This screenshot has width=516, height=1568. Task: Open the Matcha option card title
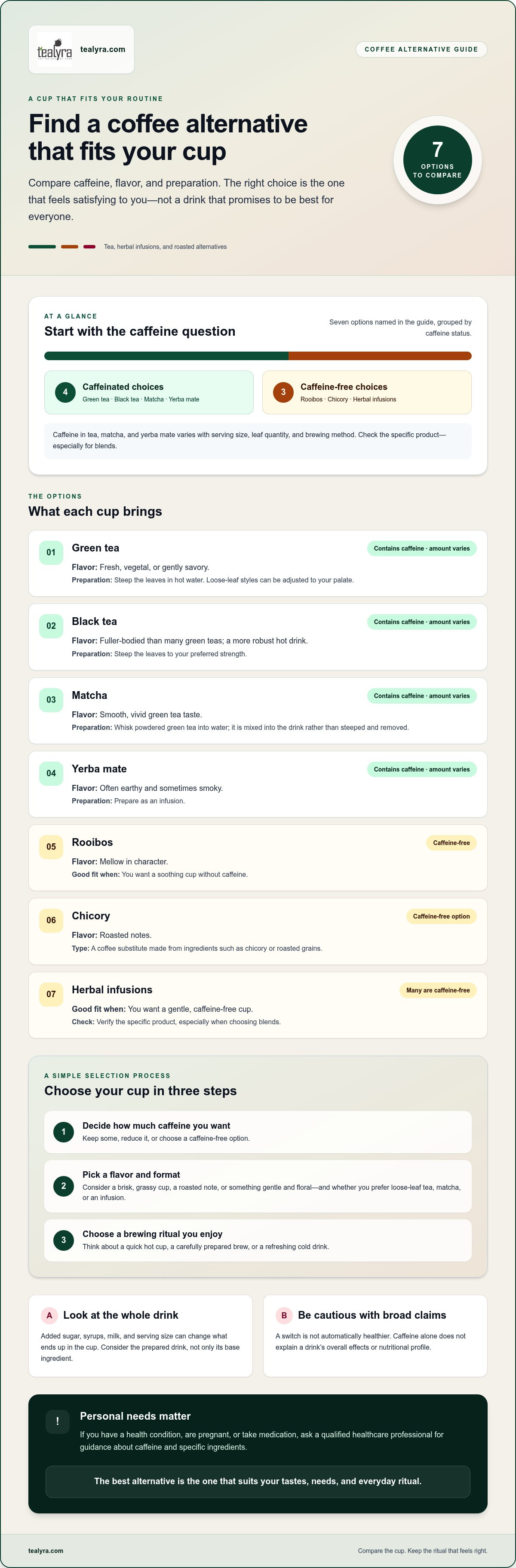[x=89, y=695]
